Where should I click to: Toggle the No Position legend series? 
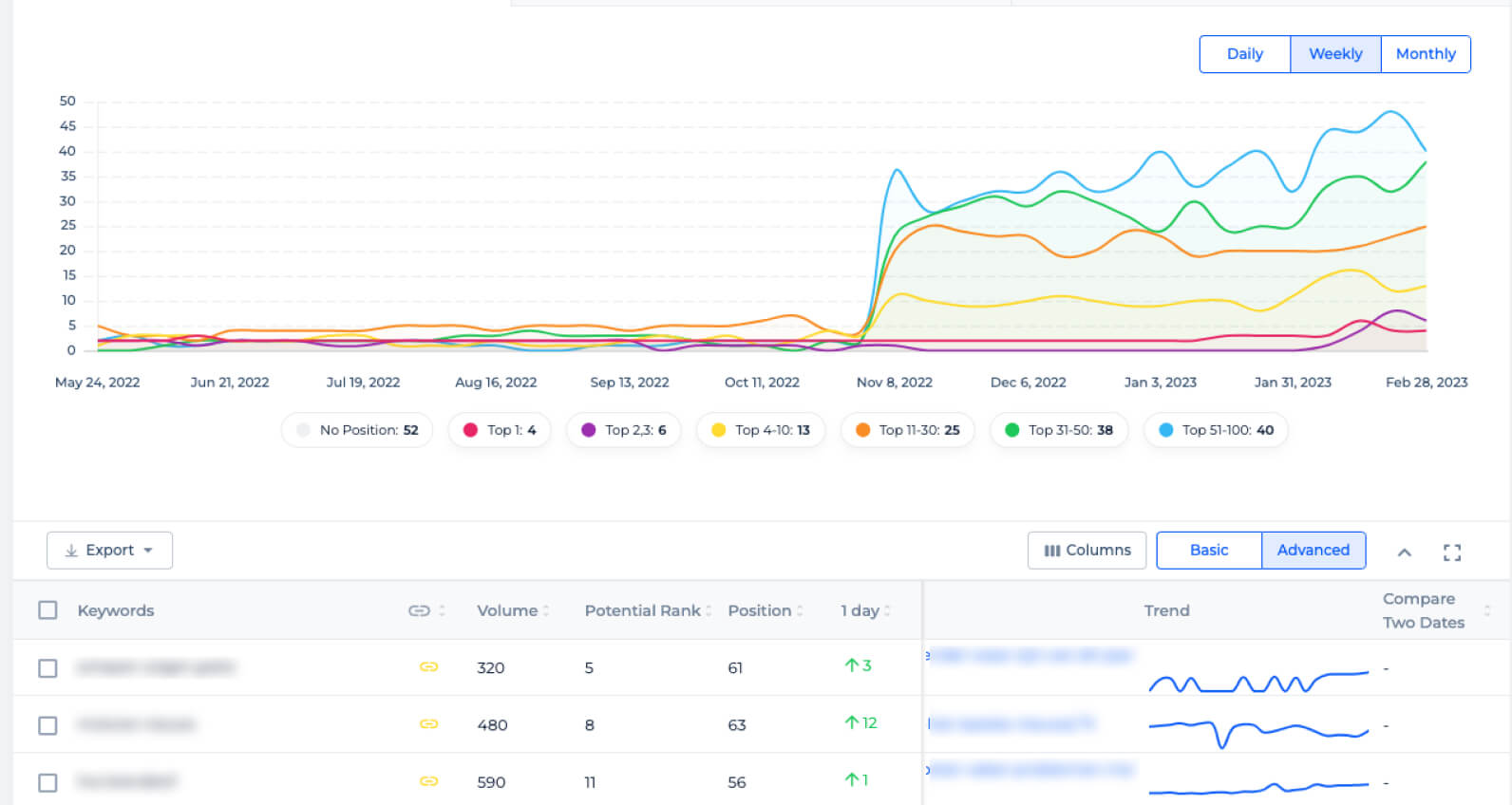[357, 430]
